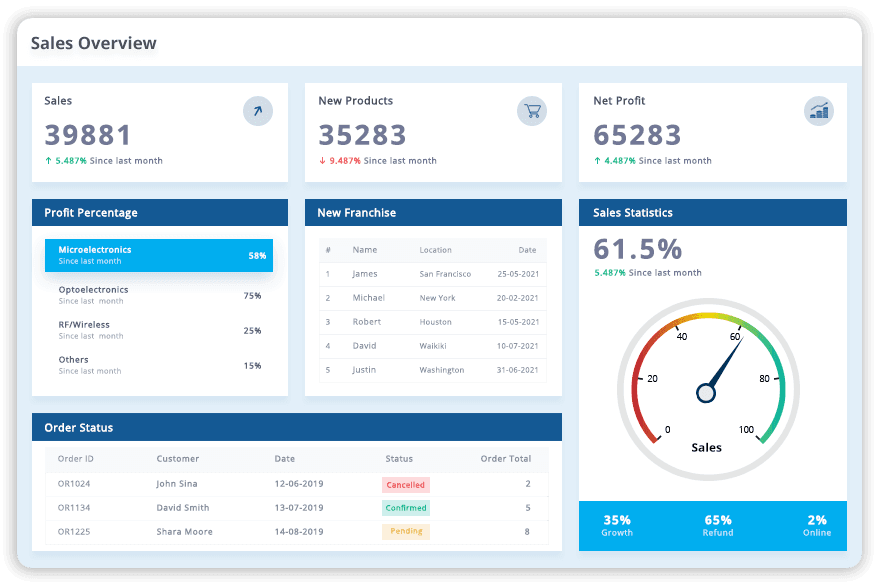Click the Pending badge for order OR1225
Screen dimensions: 878x588
[405, 531]
